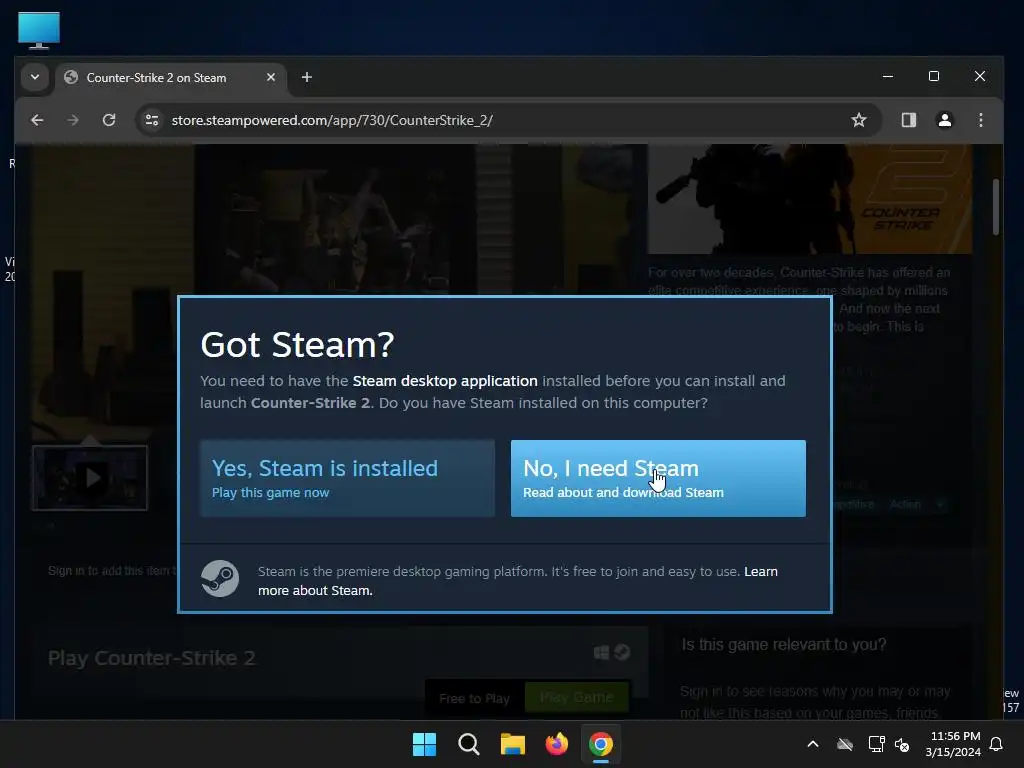Open Chrome profile menu
Viewport: 1024px width, 768px height.
point(944,120)
